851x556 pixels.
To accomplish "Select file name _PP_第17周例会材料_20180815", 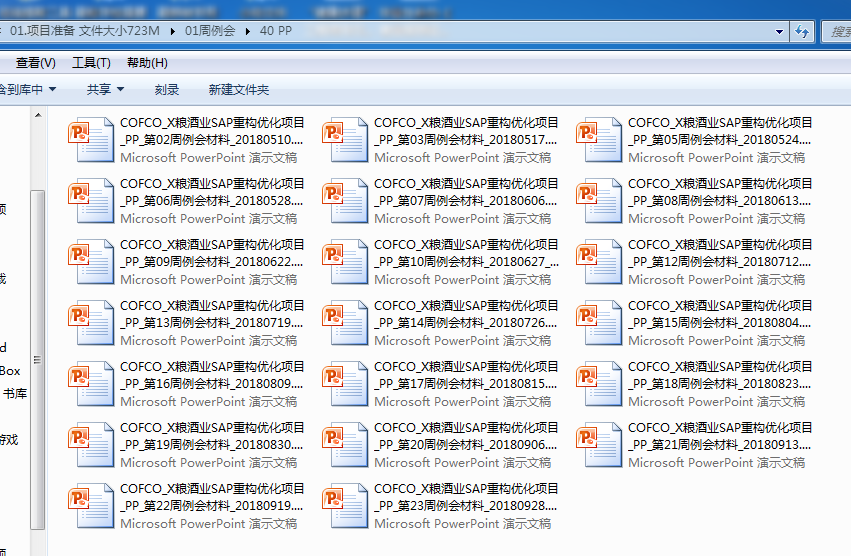I will [x=466, y=384].
